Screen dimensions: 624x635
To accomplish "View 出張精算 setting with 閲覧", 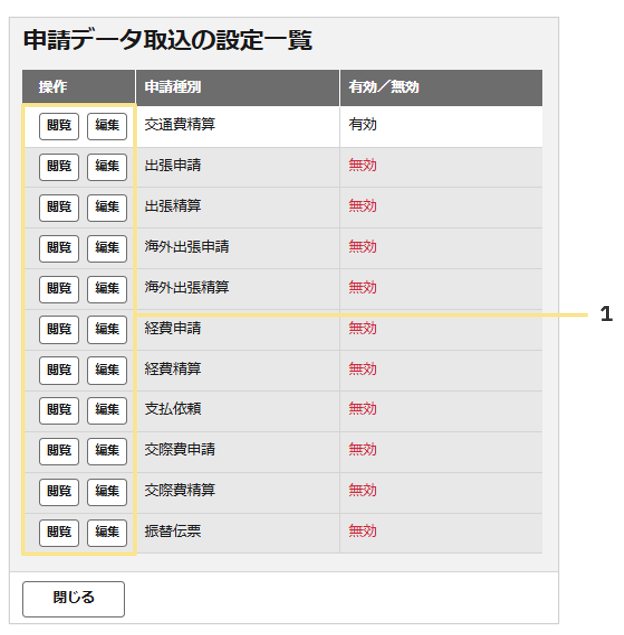I will tap(59, 208).
